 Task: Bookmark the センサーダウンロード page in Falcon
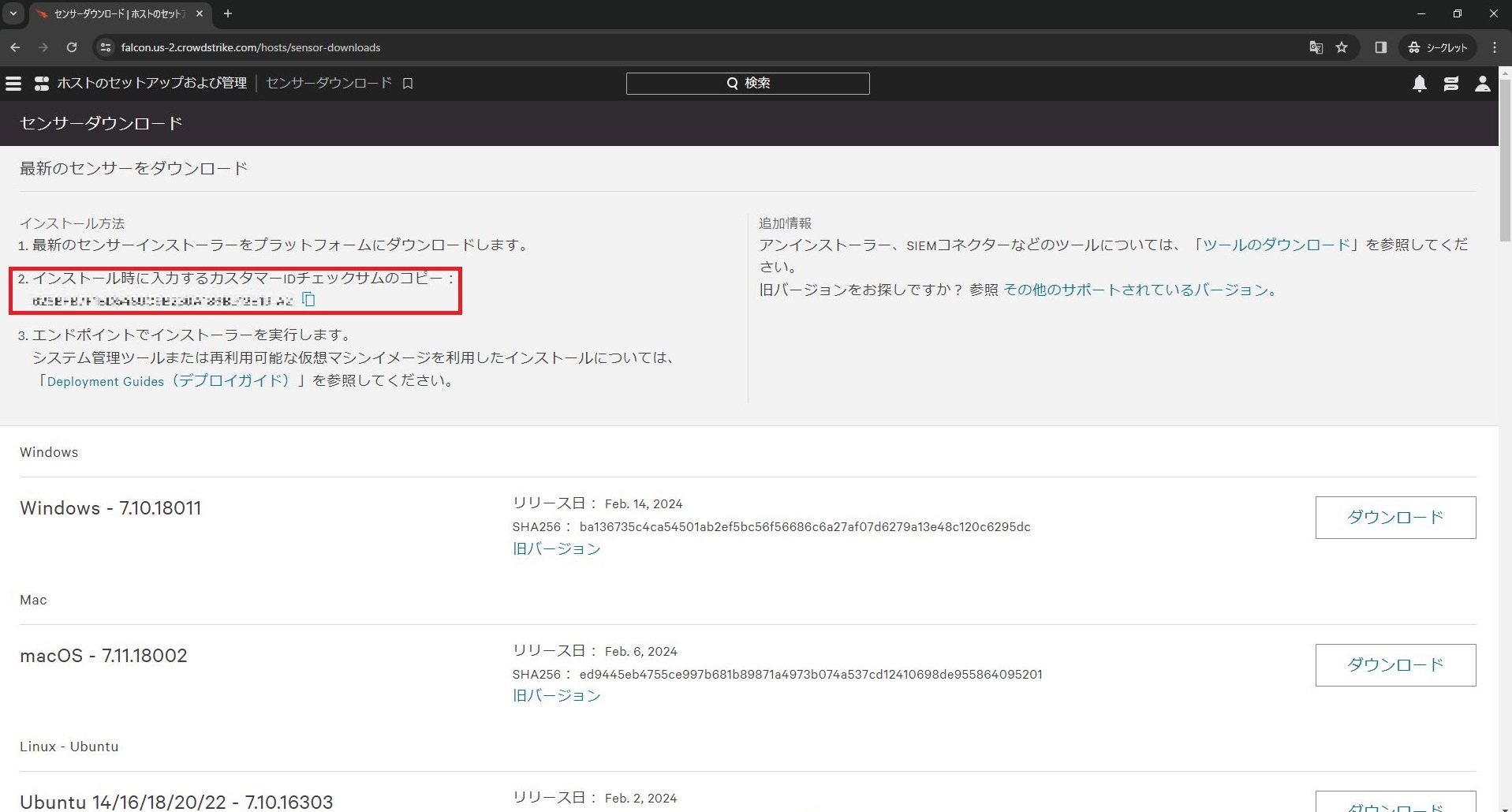click(x=407, y=83)
